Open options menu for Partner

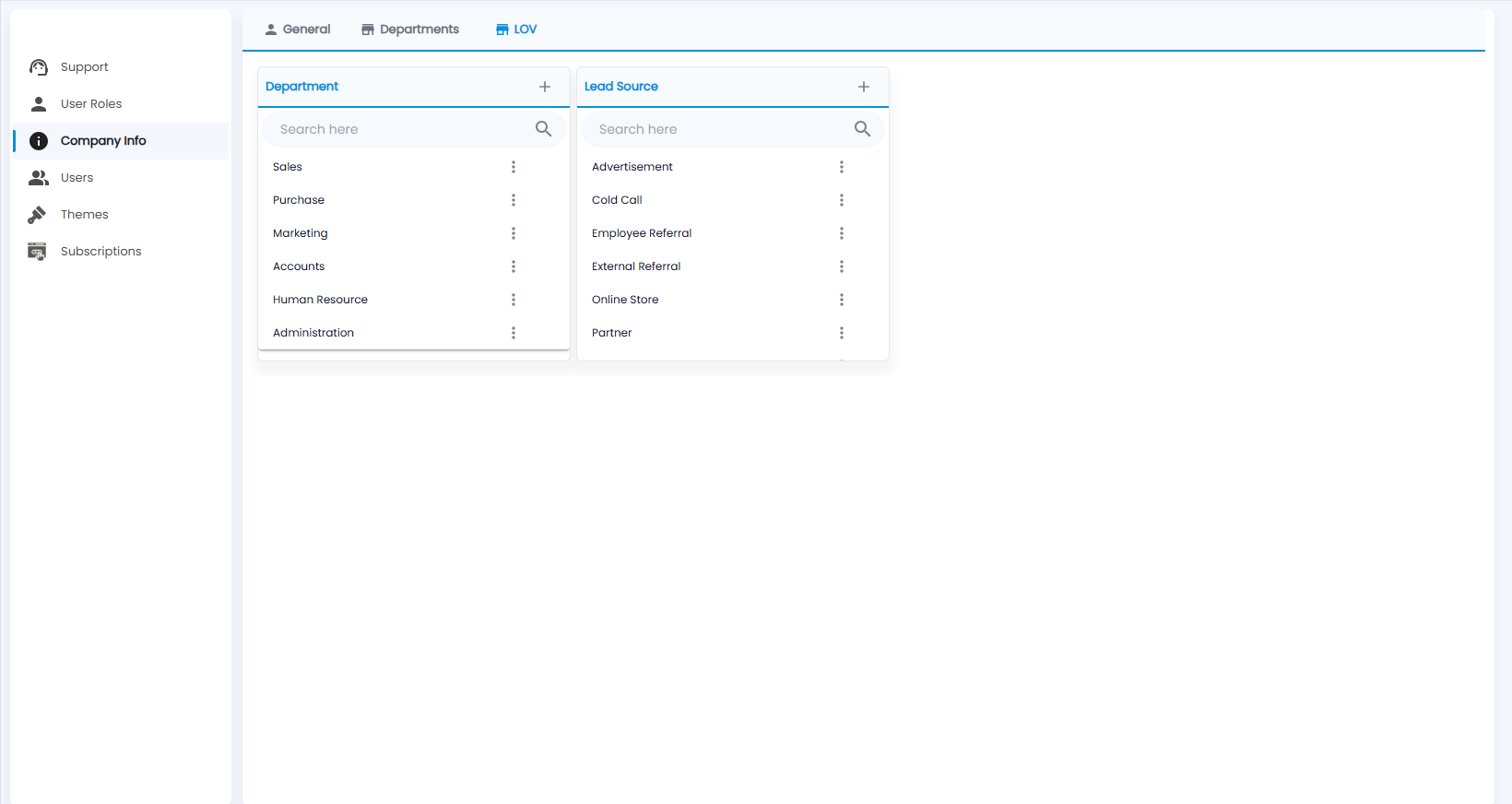point(842,333)
